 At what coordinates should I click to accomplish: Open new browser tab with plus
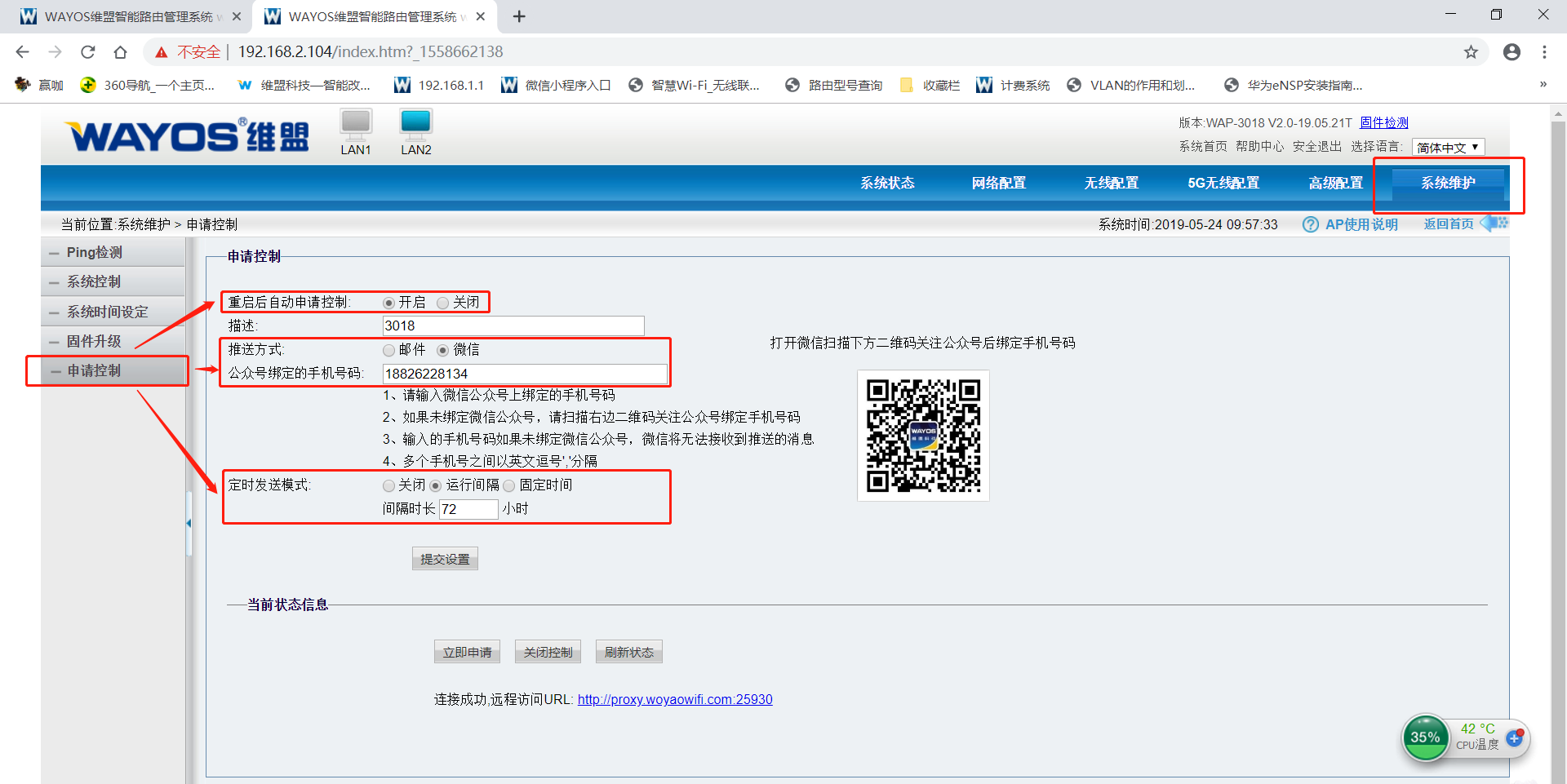[x=519, y=16]
